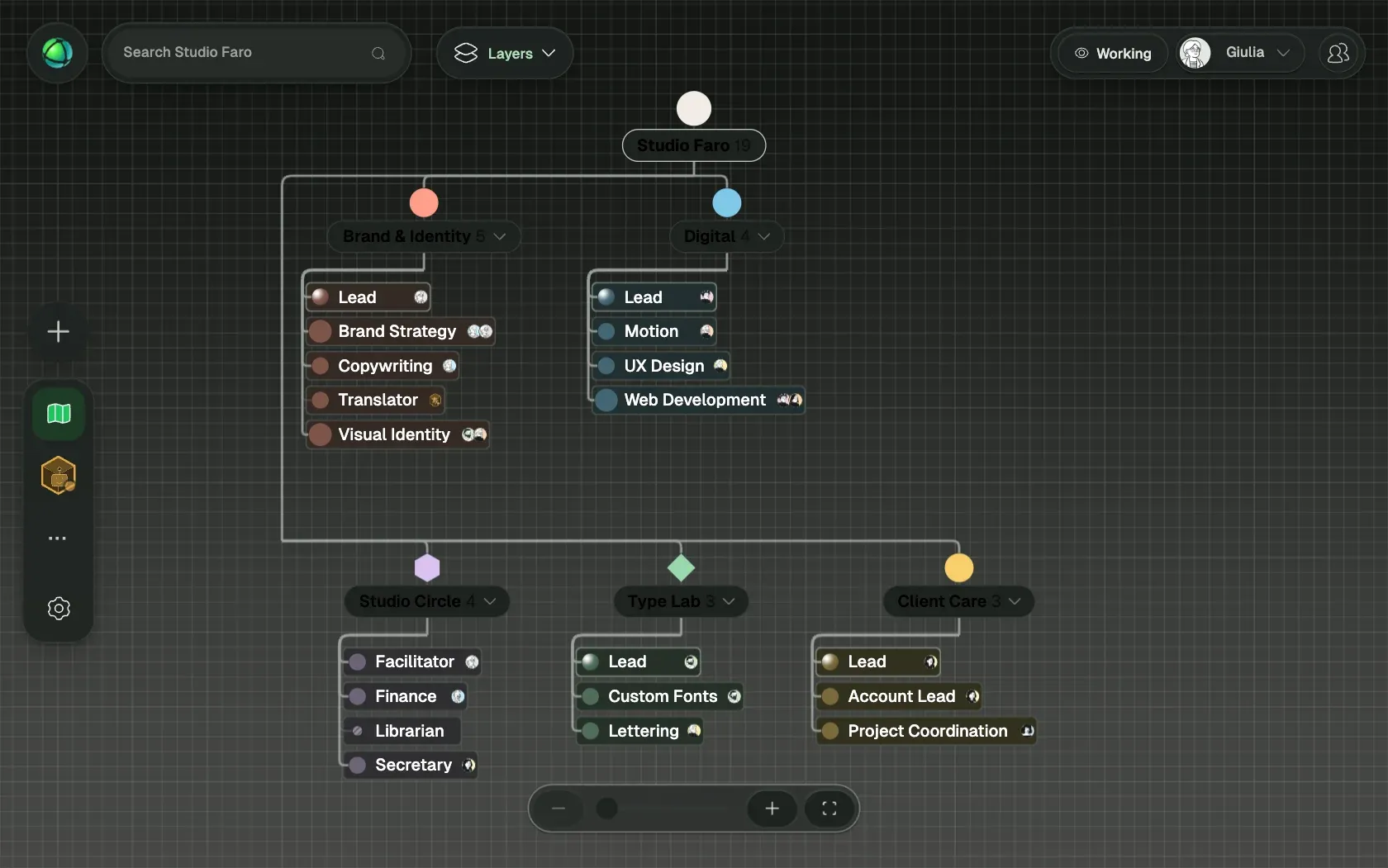Image resolution: width=1388 pixels, height=868 pixels.
Task: Click the search magnifier icon
Action: [378, 54]
